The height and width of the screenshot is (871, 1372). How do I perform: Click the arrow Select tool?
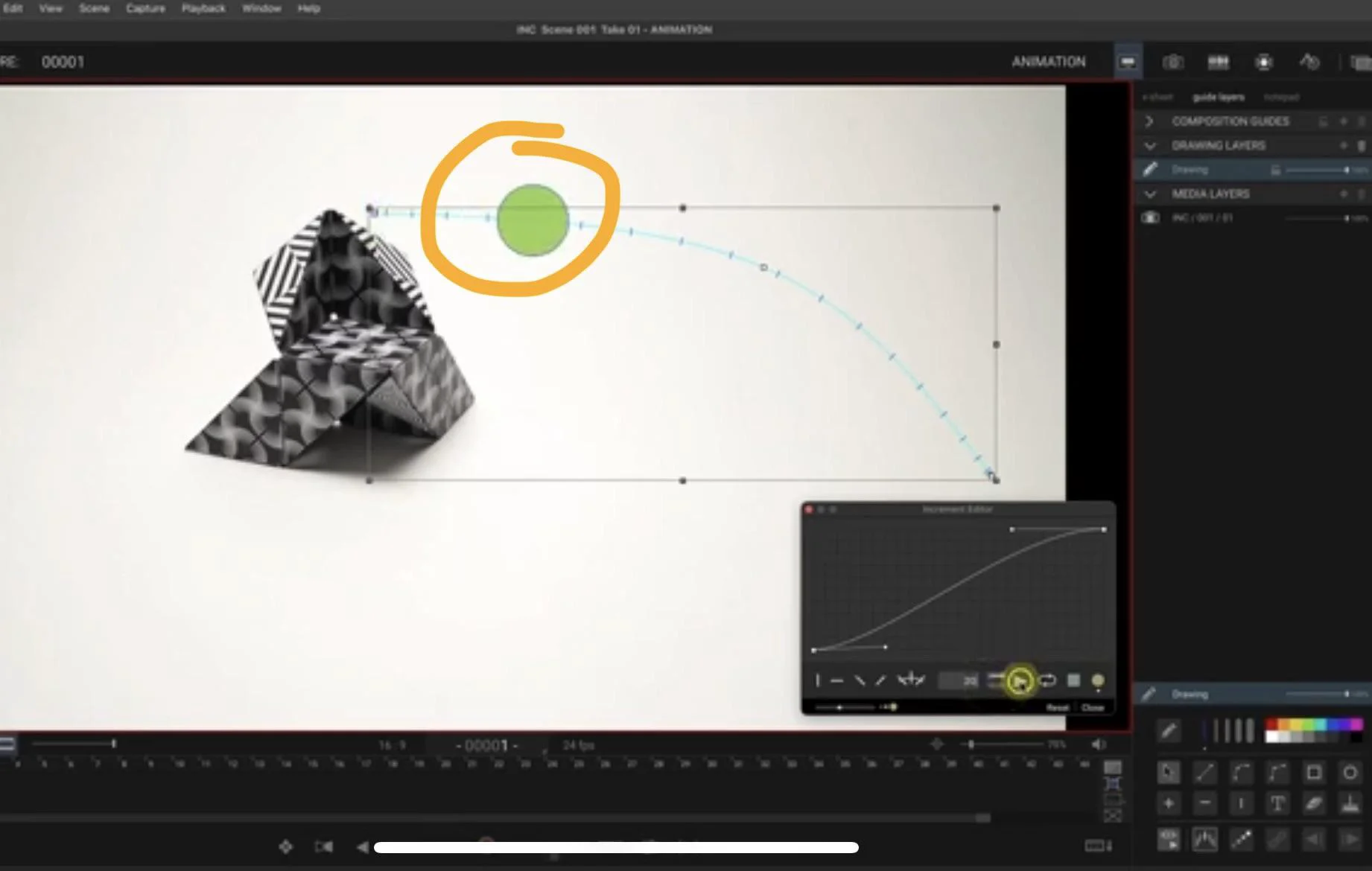(1168, 773)
